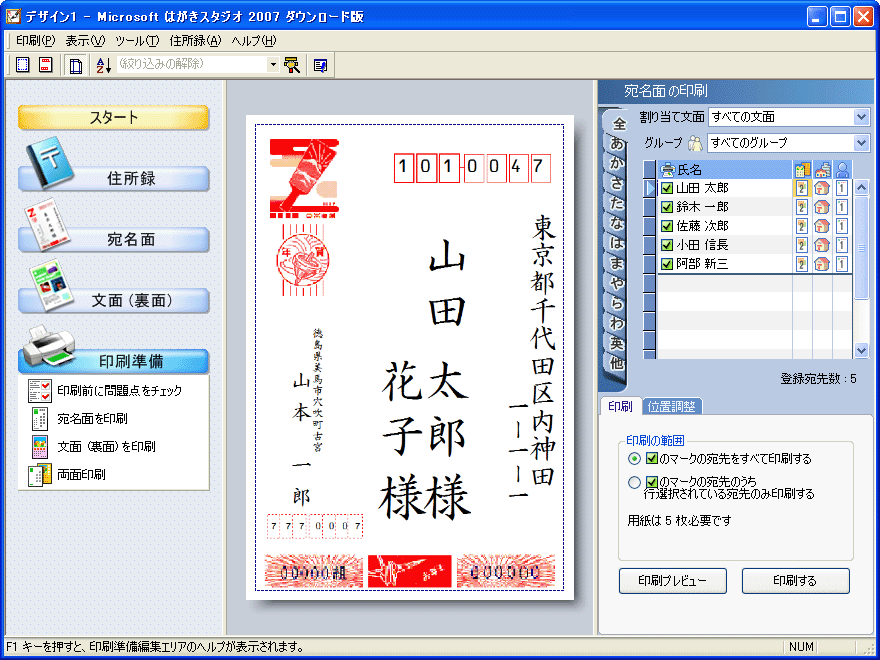Uncheck the 阿部 新三 checkbox

[667, 264]
